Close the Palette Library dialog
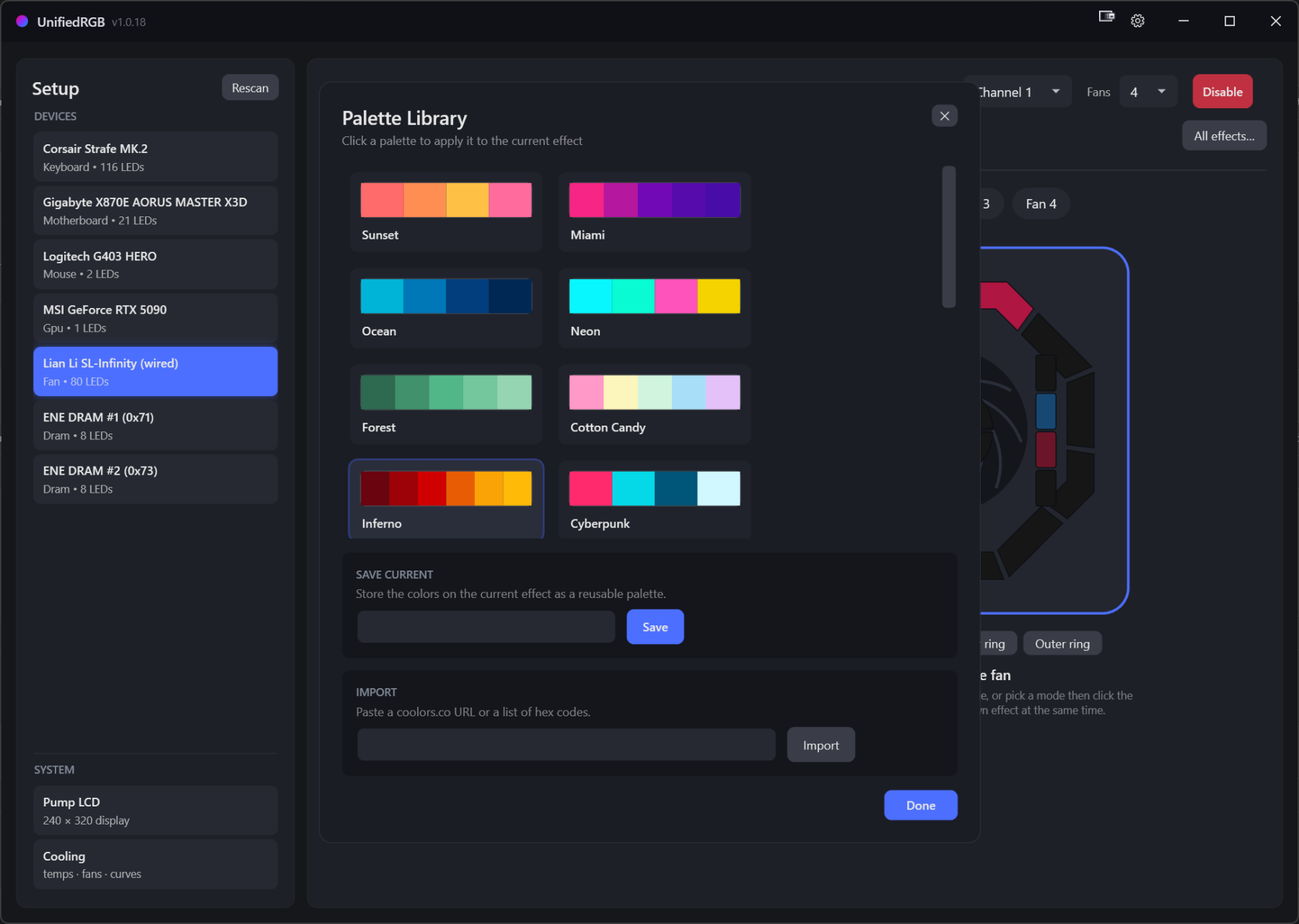Image resolution: width=1299 pixels, height=924 pixels. (x=945, y=116)
